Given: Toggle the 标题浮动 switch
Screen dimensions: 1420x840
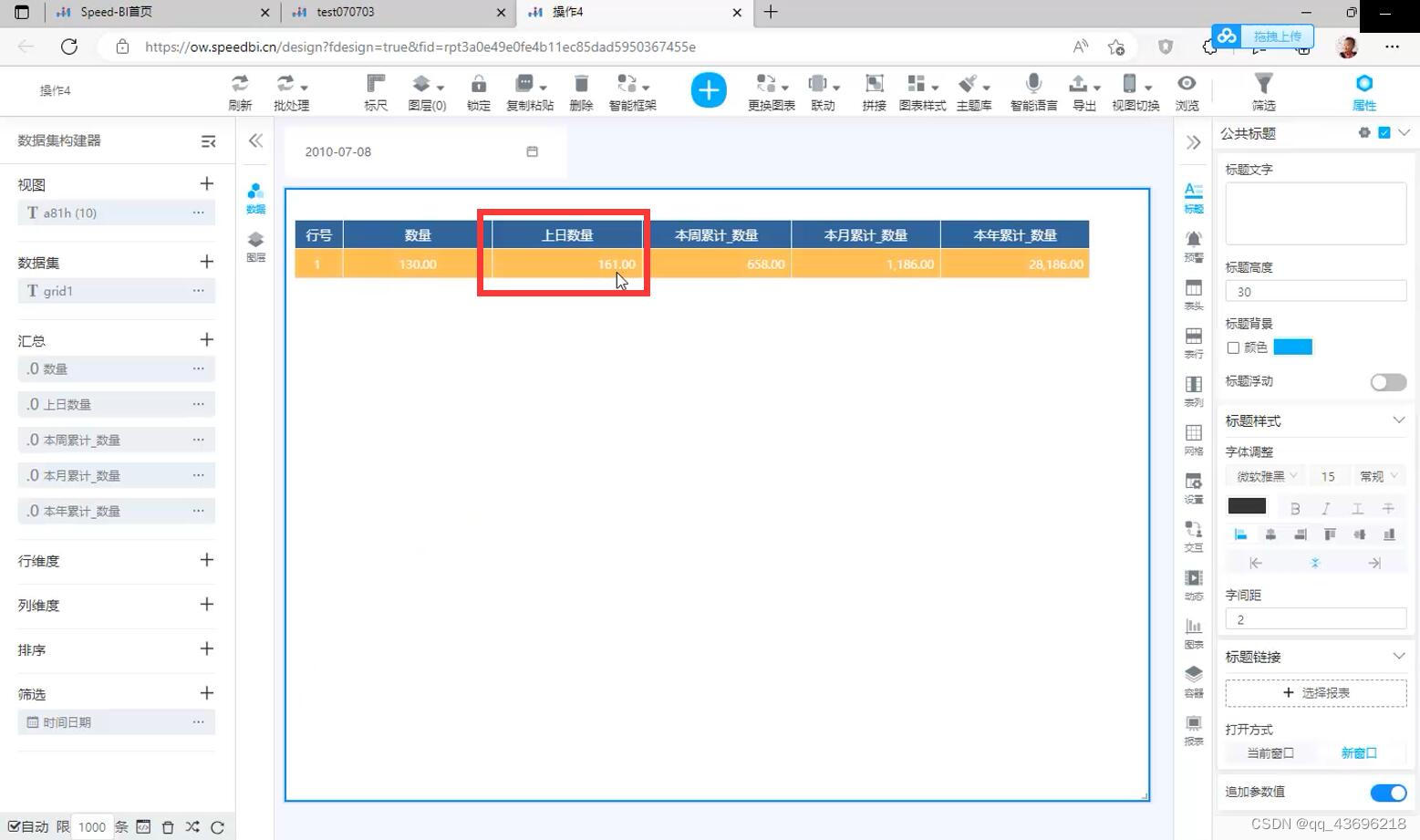Looking at the screenshot, I should 1388,382.
